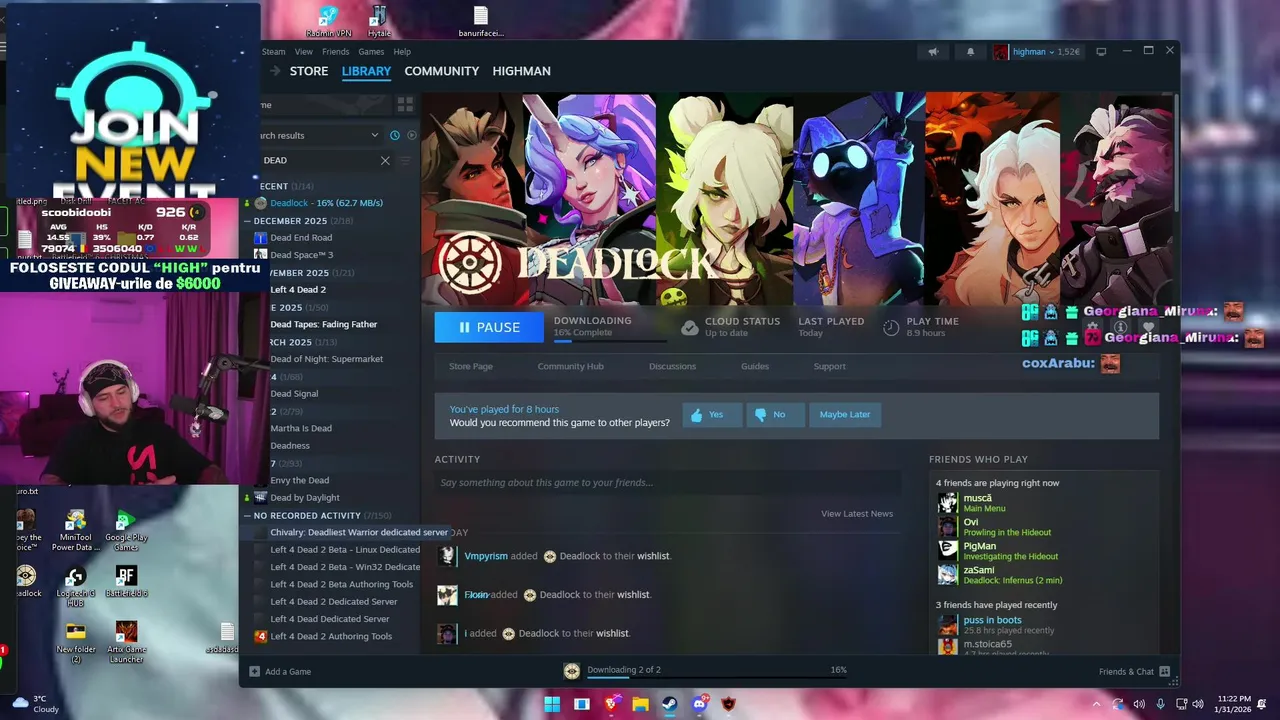Click the Add a Game plus icon
Screen dimensions: 1280x720
[x=254, y=671]
